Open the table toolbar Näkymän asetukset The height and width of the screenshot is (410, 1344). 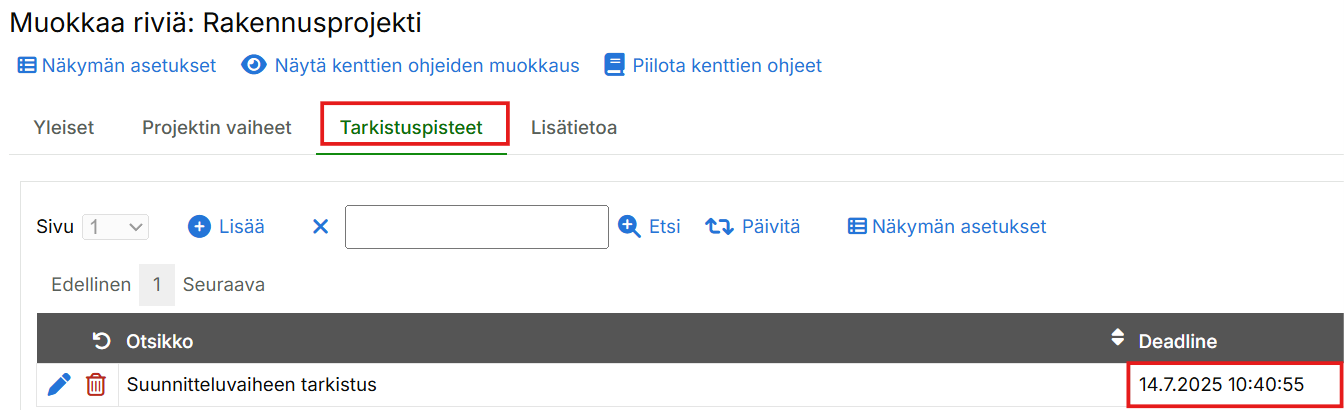947,227
